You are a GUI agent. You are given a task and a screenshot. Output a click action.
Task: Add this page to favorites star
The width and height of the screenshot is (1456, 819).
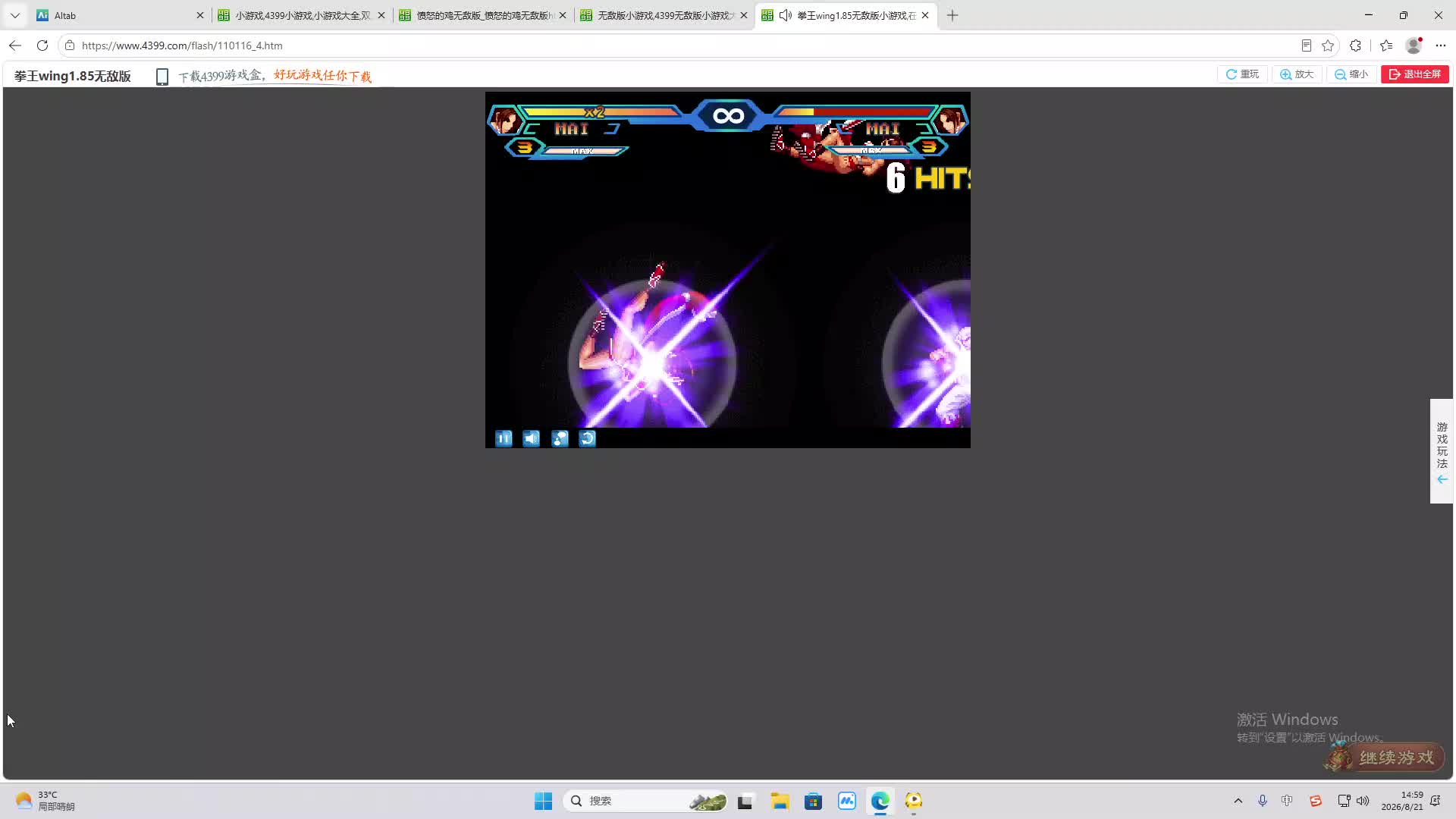tap(1328, 45)
